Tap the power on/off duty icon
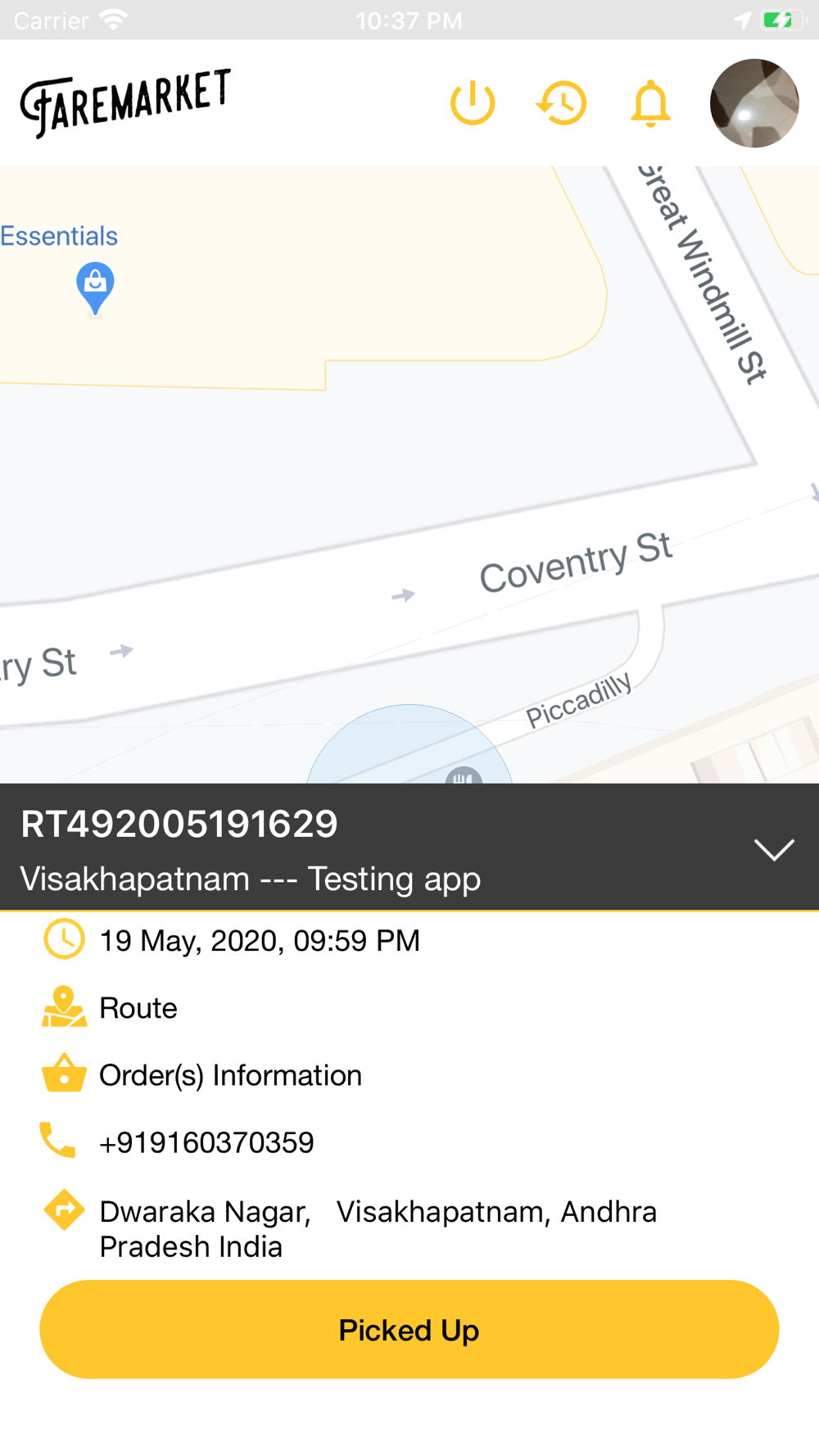819x1456 pixels. (x=473, y=103)
